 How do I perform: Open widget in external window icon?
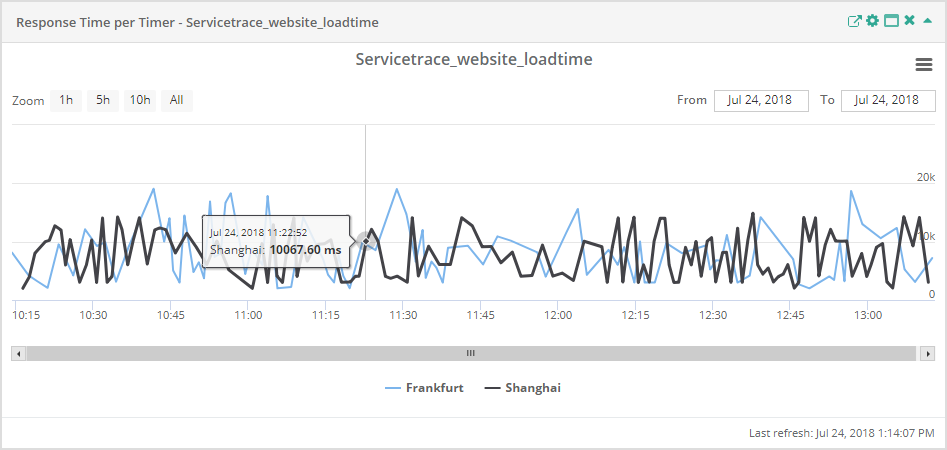tap(854, 21)
